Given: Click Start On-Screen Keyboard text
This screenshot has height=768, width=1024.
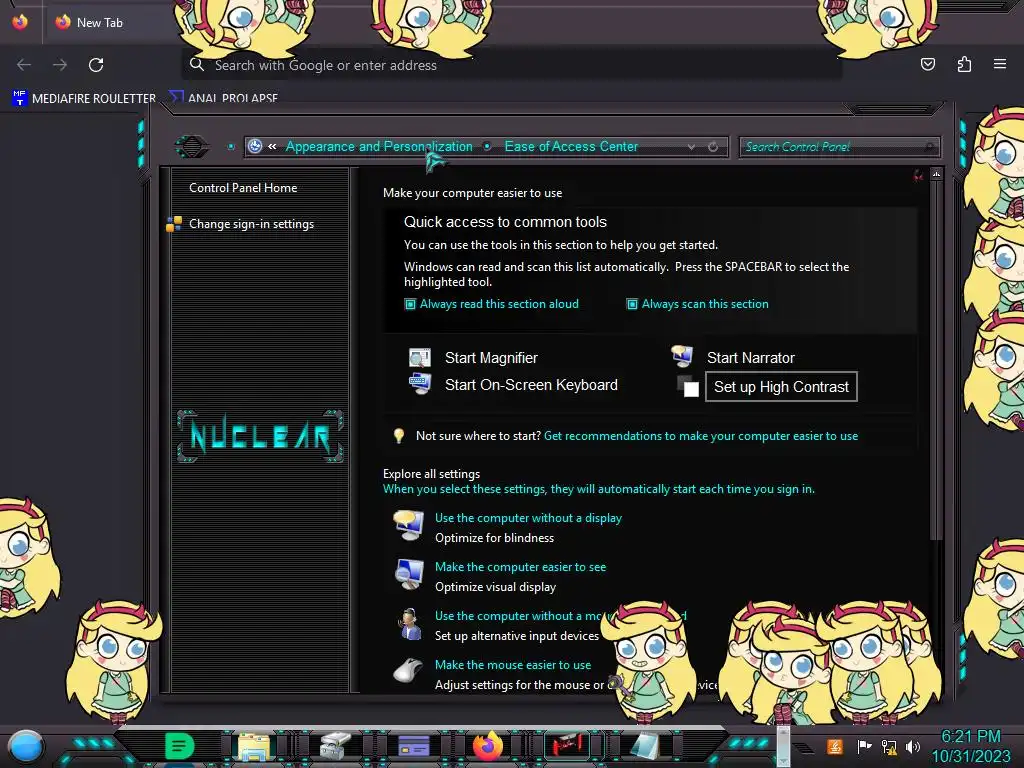Looking at the screenshot, I should 531,385.
